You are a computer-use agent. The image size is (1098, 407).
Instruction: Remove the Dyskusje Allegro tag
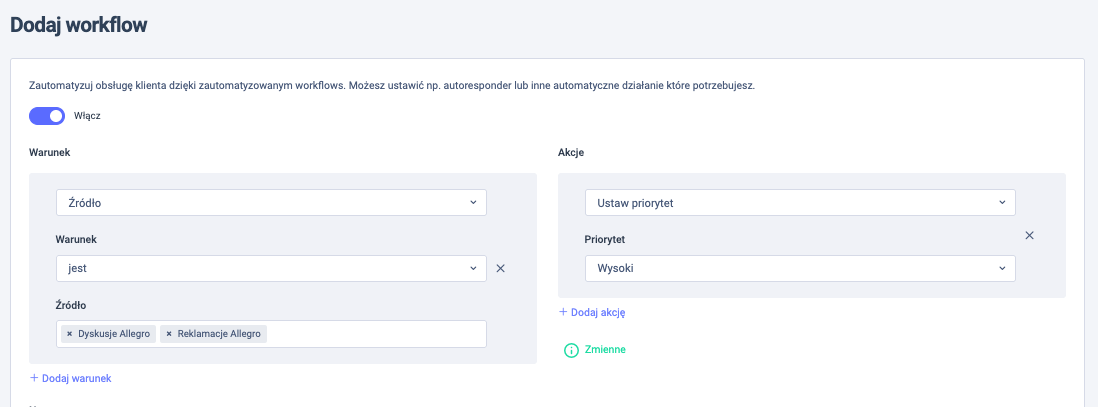[69, 333]
